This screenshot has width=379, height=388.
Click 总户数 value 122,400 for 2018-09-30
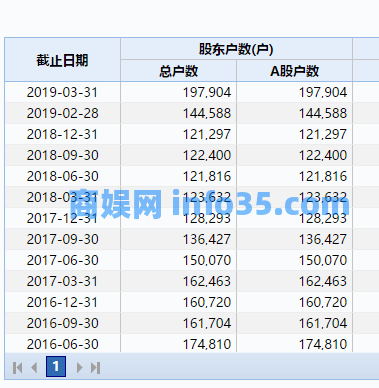tap(207, 155)
